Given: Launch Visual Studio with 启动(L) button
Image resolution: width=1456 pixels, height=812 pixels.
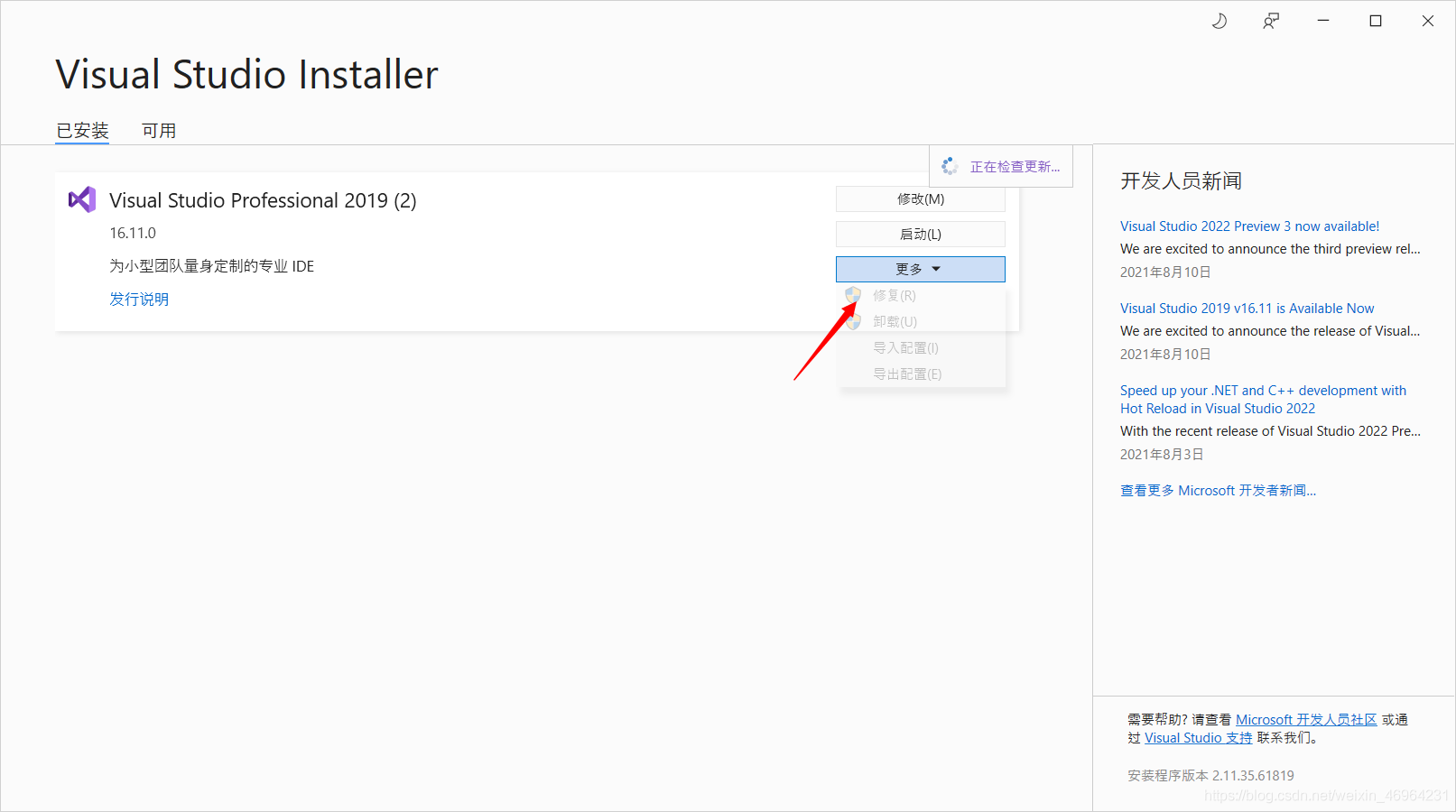Looking at the screenshot, I should coord(920,234).
